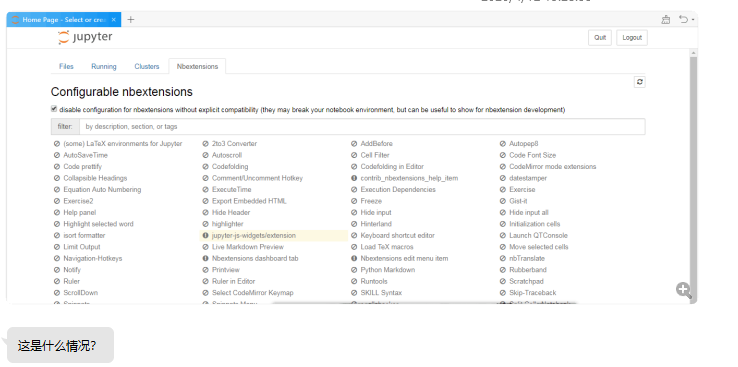
Task: Click the nbextensions filter input field
Action: (362, 127)
